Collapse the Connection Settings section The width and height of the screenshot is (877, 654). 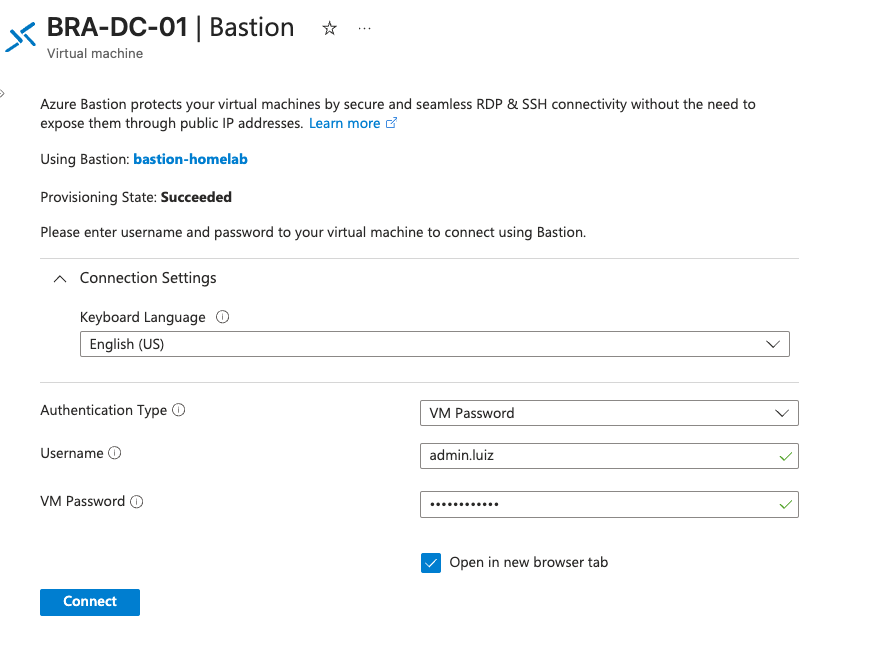coord(60,279)
